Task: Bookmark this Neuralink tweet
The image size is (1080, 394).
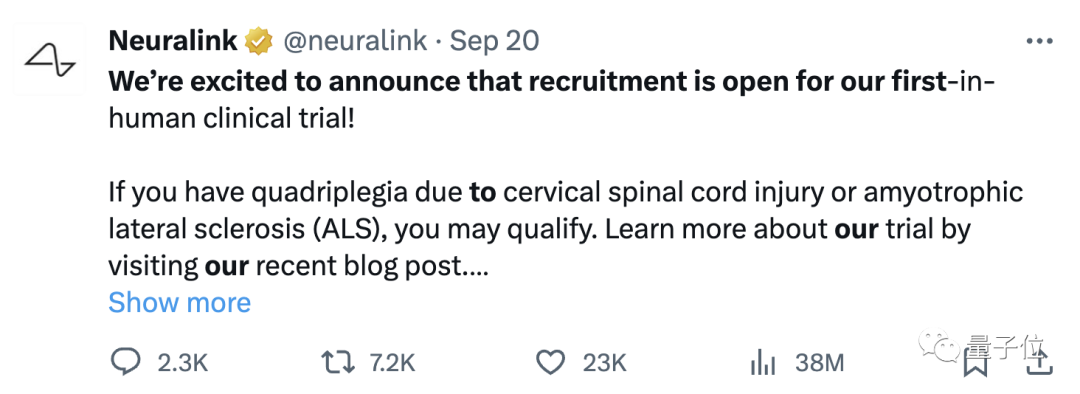Action: 975,364
